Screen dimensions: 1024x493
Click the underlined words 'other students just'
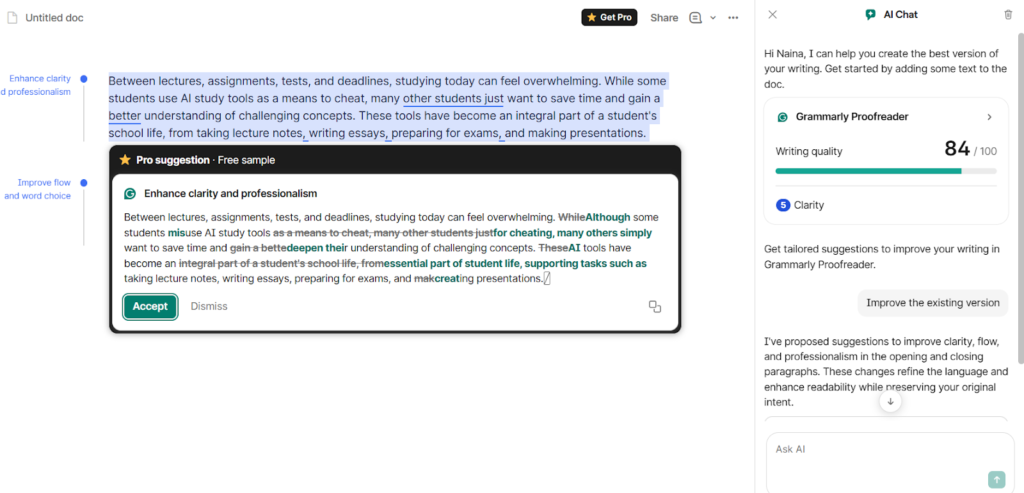453,99
